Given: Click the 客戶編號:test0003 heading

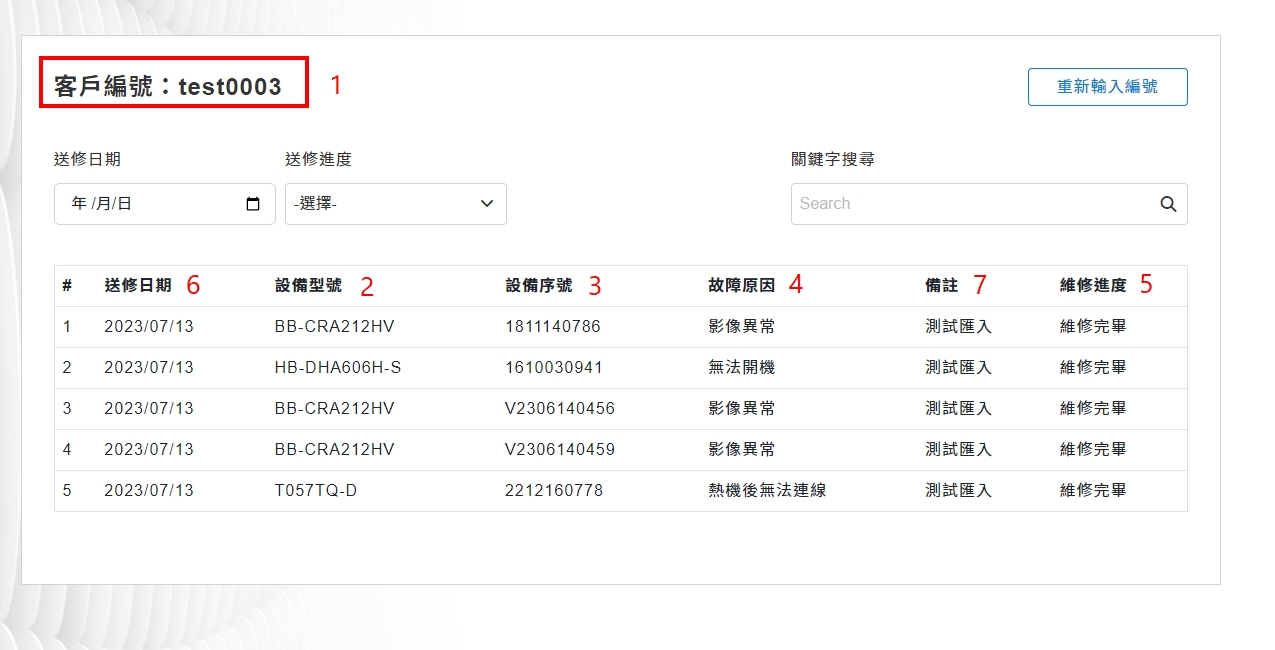Looking at the screenshot, I should point(168,87).
